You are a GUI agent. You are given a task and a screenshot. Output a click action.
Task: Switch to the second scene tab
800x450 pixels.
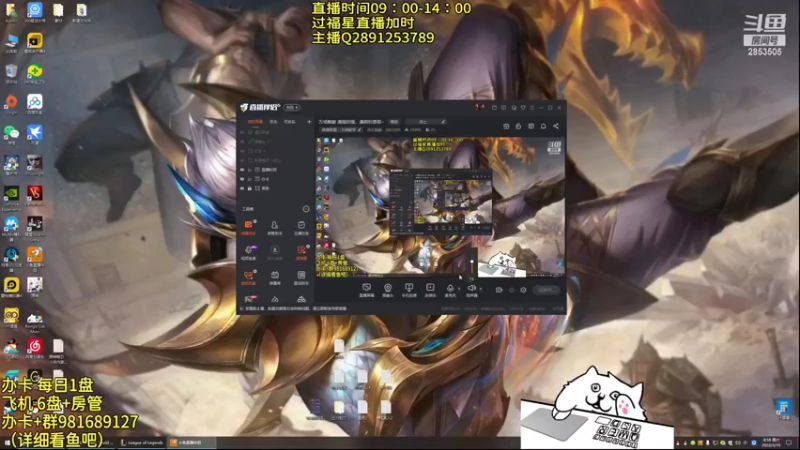point(273,122)
